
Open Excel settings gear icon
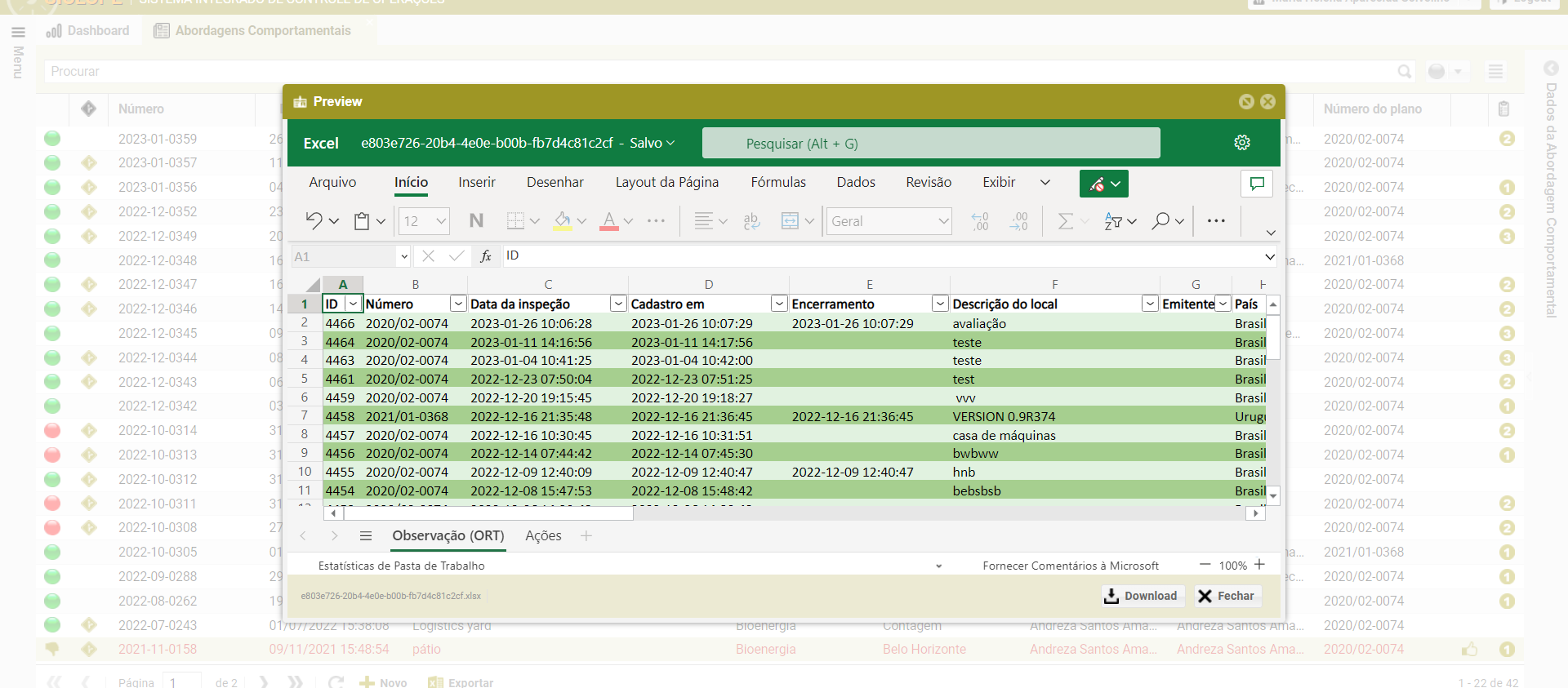pyautogui.click(x=1242, y=143)
